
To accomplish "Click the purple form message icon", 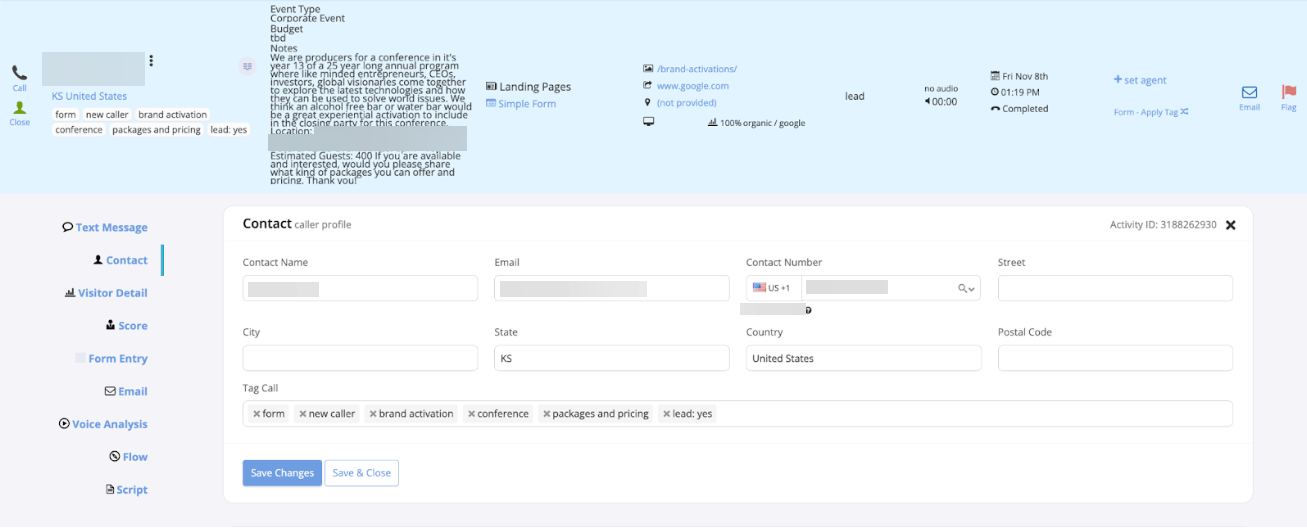I will pyautogui.click(x=247, y=66).
